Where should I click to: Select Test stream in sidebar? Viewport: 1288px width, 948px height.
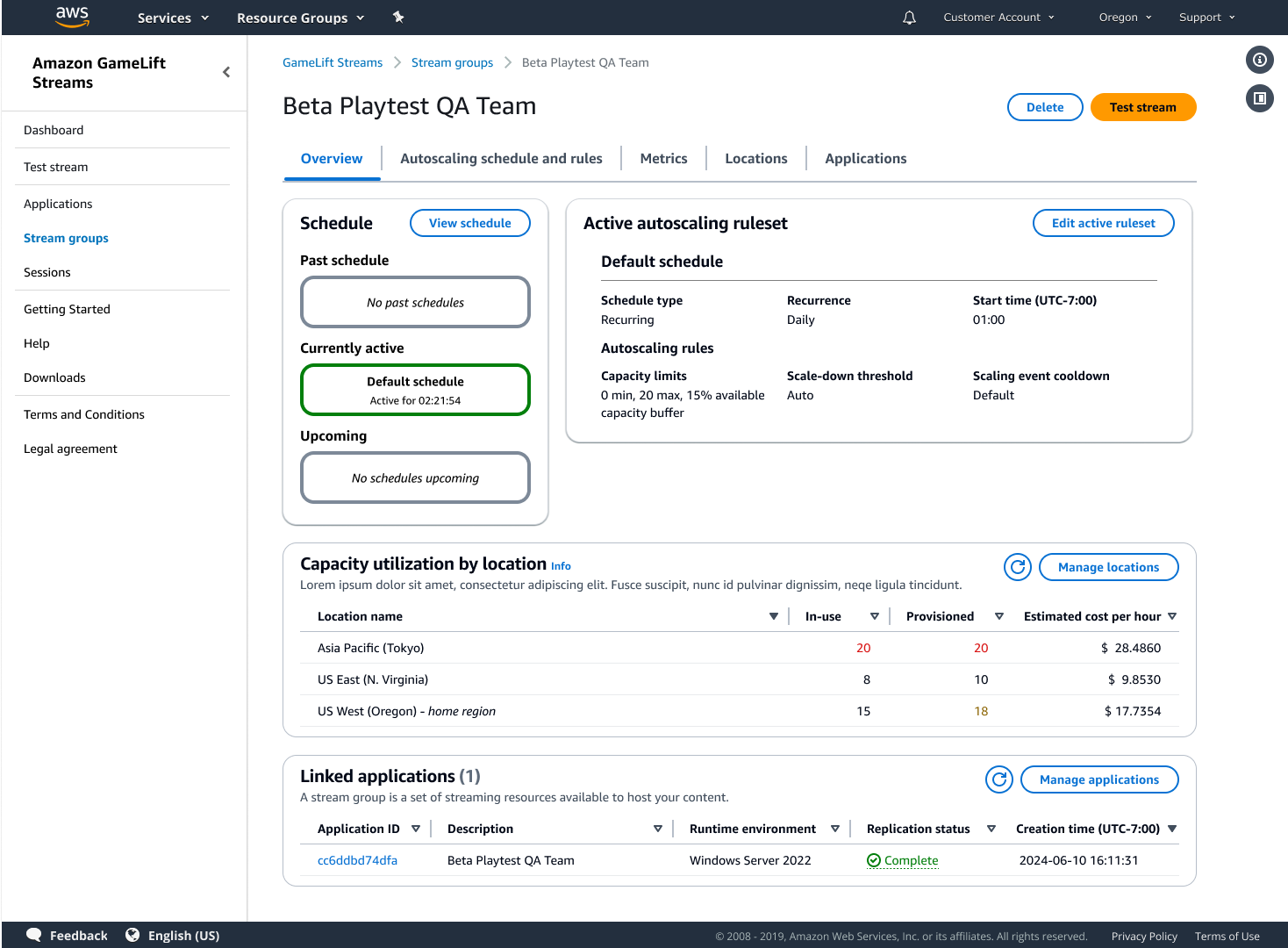tap(56, 167)
